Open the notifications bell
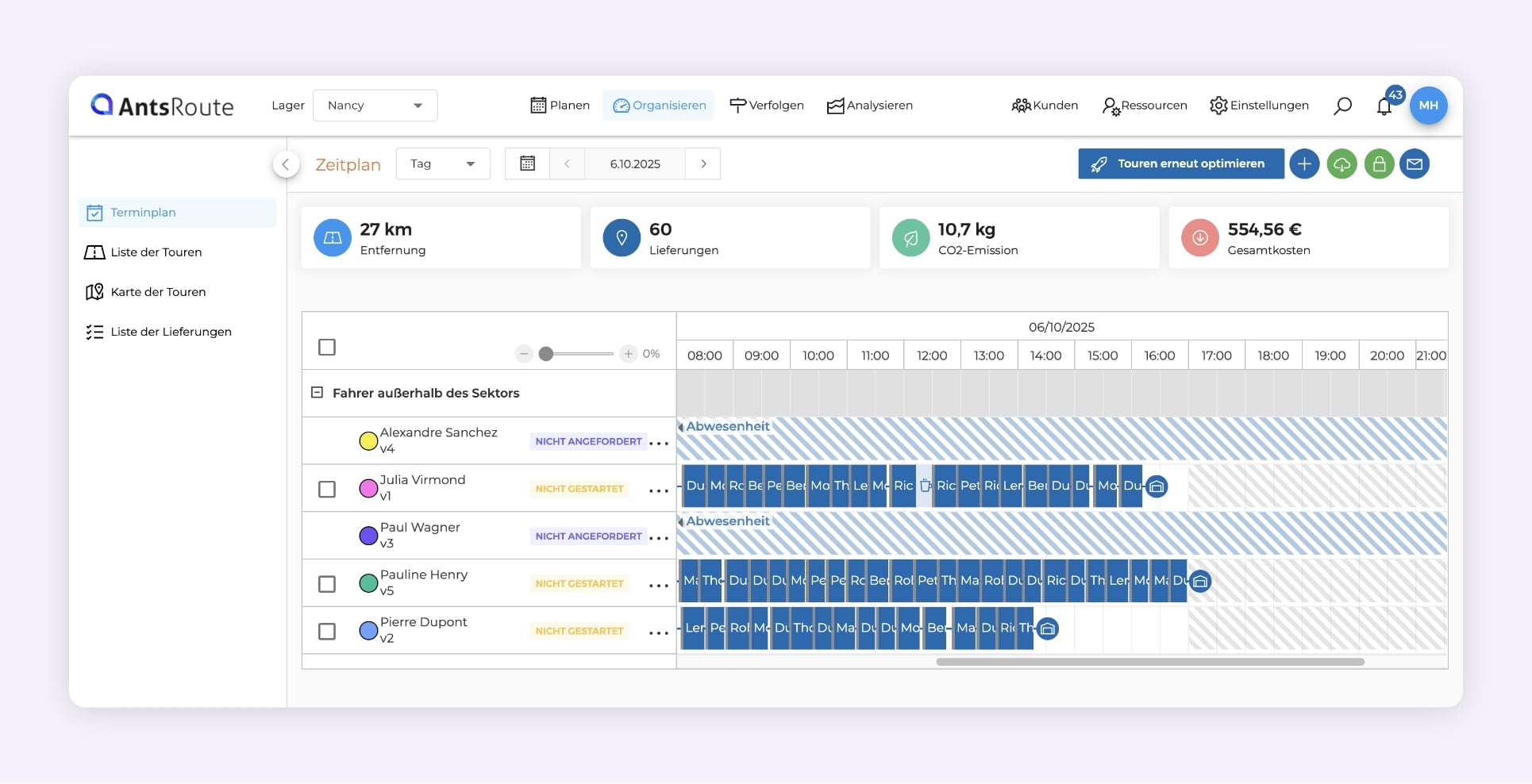 (1384, 106)
